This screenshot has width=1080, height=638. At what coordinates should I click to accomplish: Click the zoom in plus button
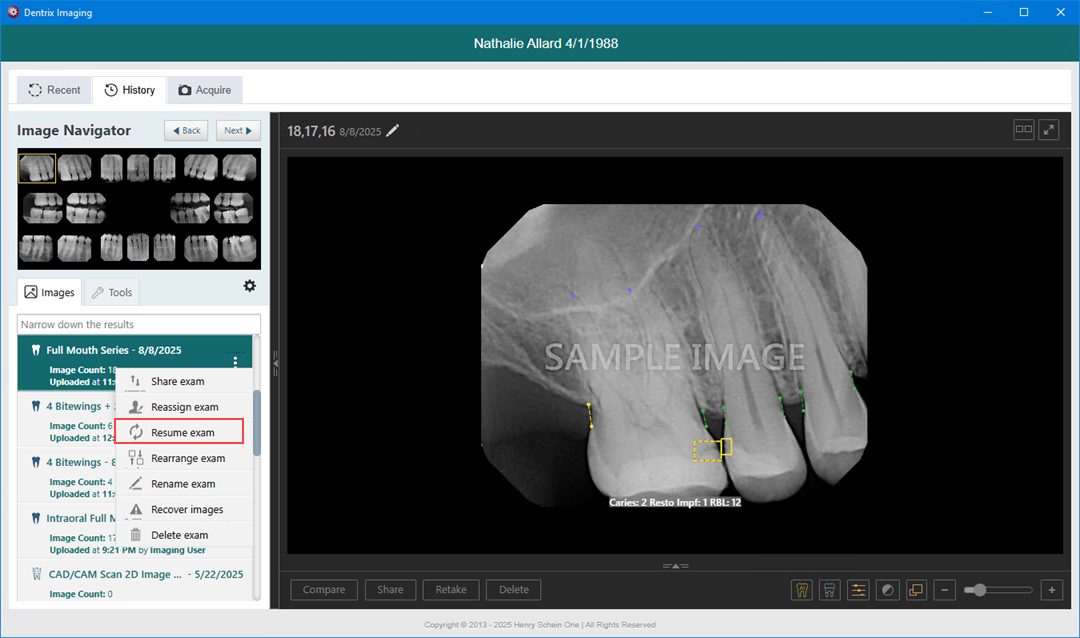click(x=1051, y=590)
